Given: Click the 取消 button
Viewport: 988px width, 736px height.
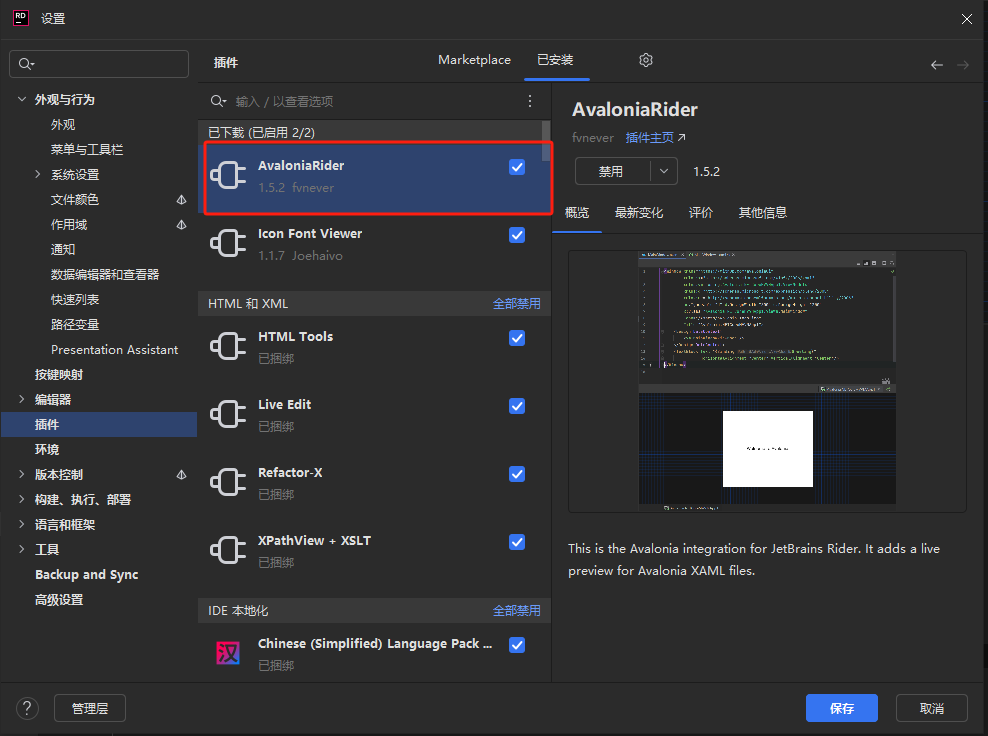Looking at the screenshot, I should pyautogui.click(x=932, y=708).
